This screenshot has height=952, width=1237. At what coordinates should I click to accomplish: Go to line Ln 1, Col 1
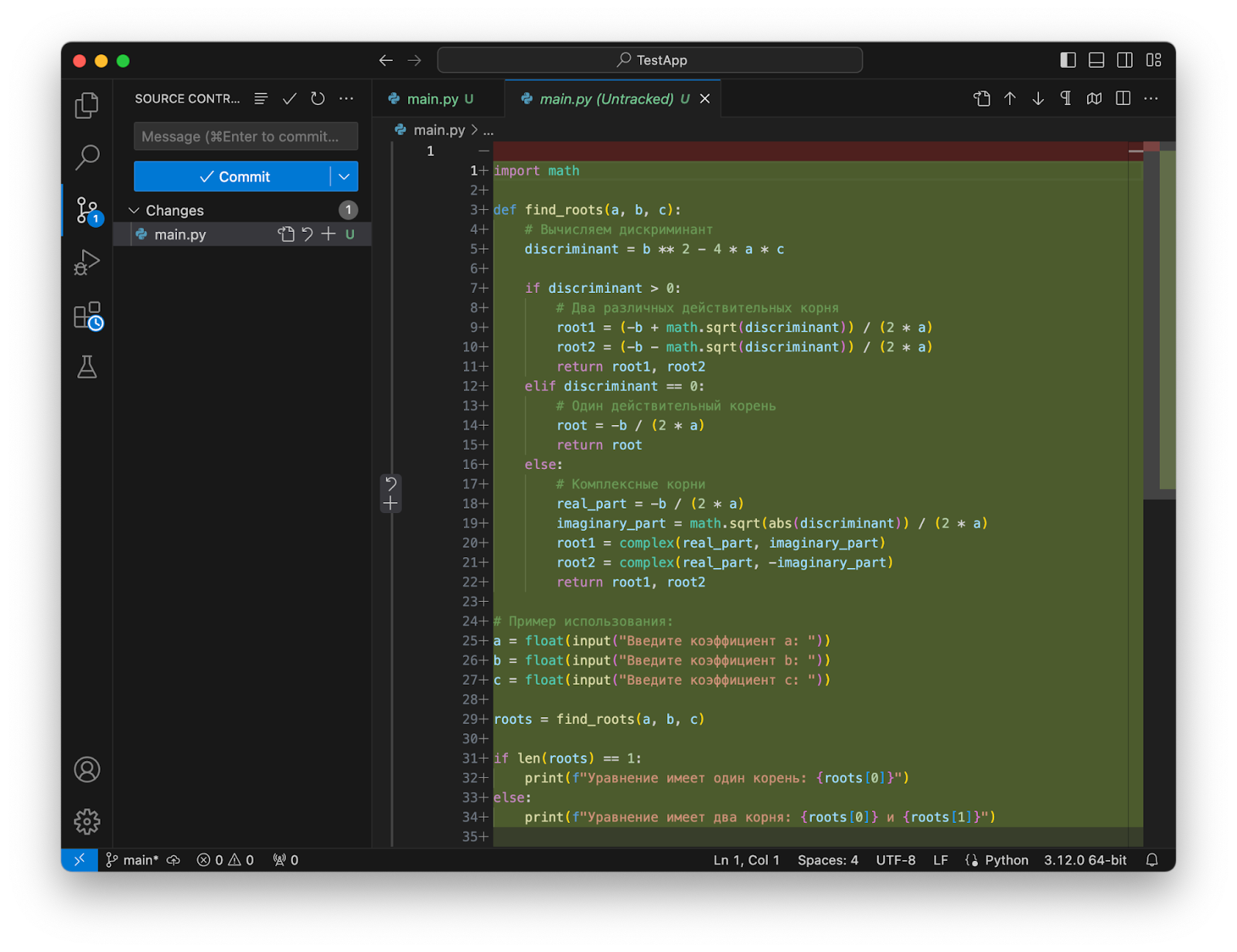(746, 860)
